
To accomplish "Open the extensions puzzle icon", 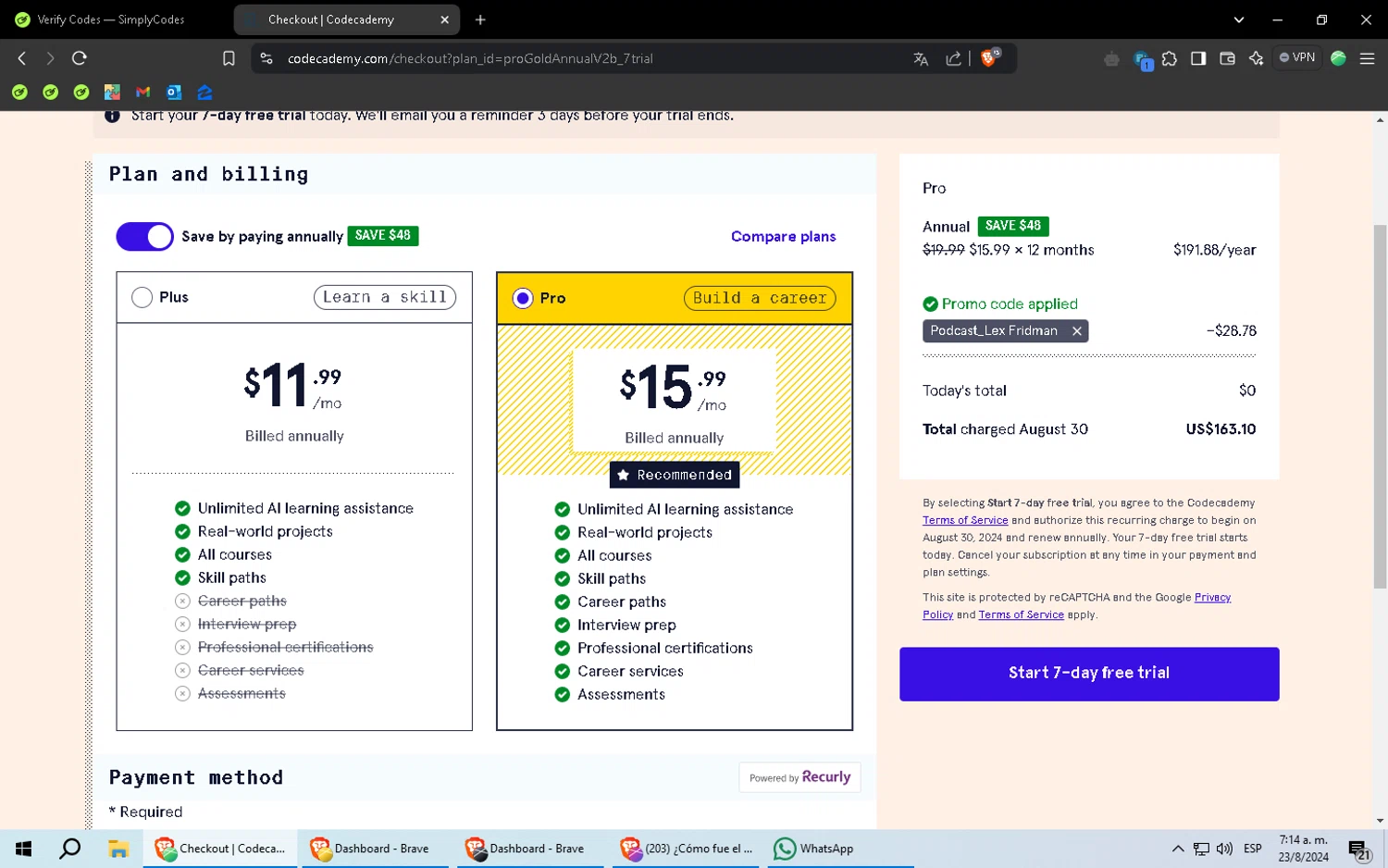I will (1170, 58).
